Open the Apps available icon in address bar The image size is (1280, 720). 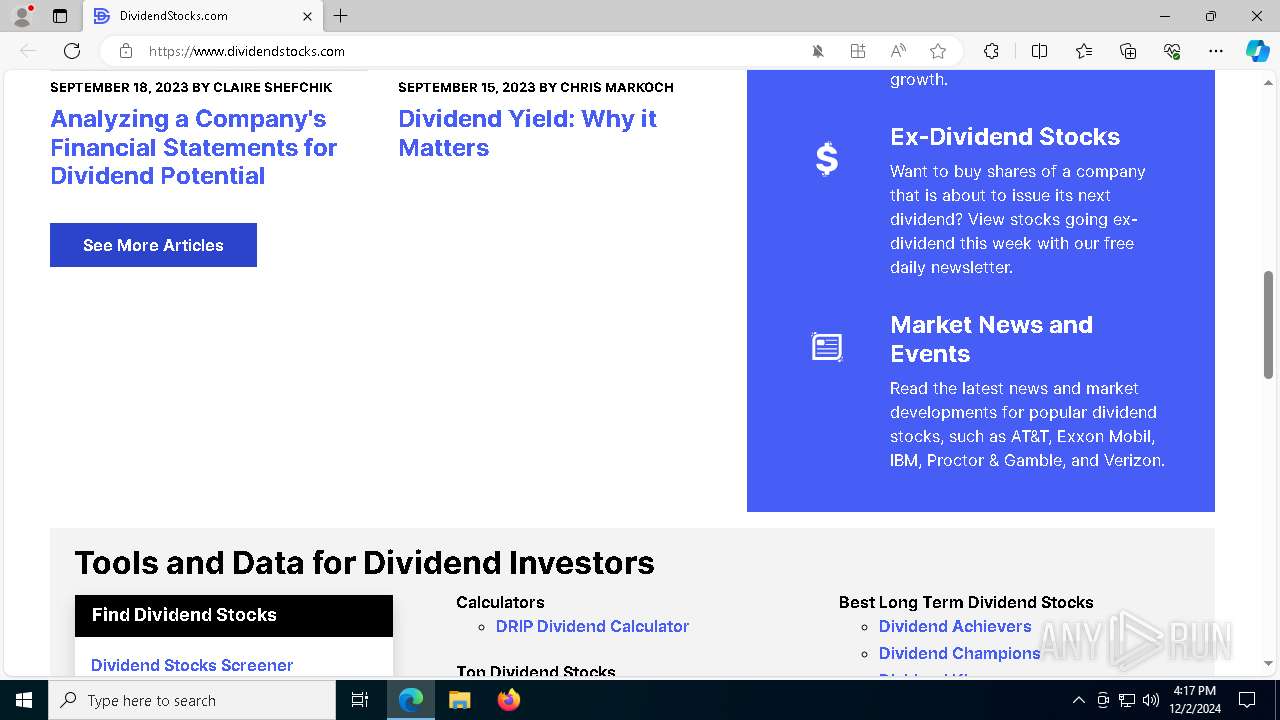pos(858,51)
